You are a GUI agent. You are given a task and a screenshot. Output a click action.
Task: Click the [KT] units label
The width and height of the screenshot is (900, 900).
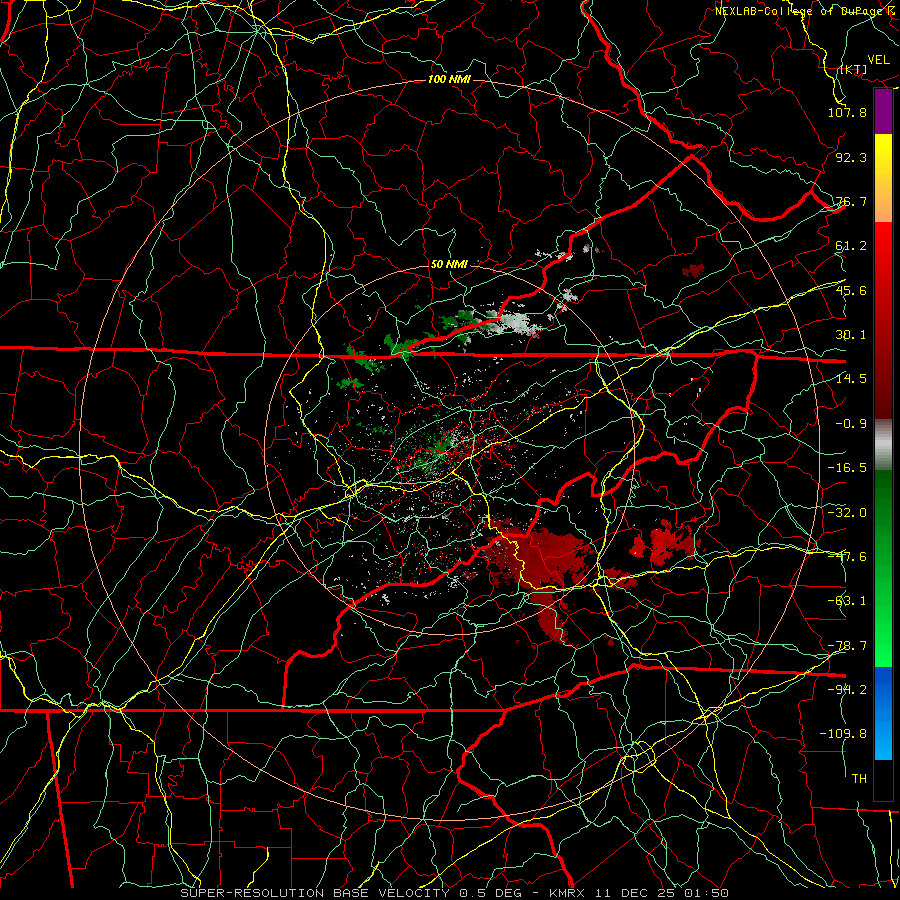854,69
